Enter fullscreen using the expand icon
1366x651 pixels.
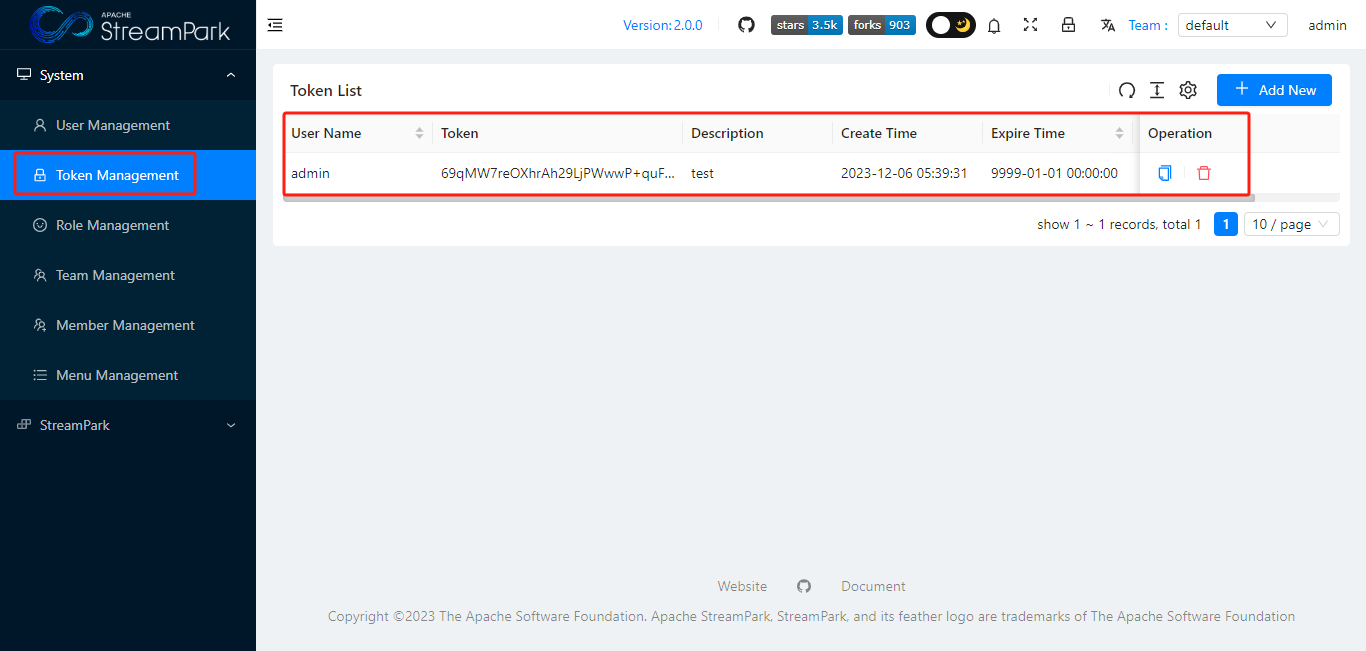(x=1030, y=25)
